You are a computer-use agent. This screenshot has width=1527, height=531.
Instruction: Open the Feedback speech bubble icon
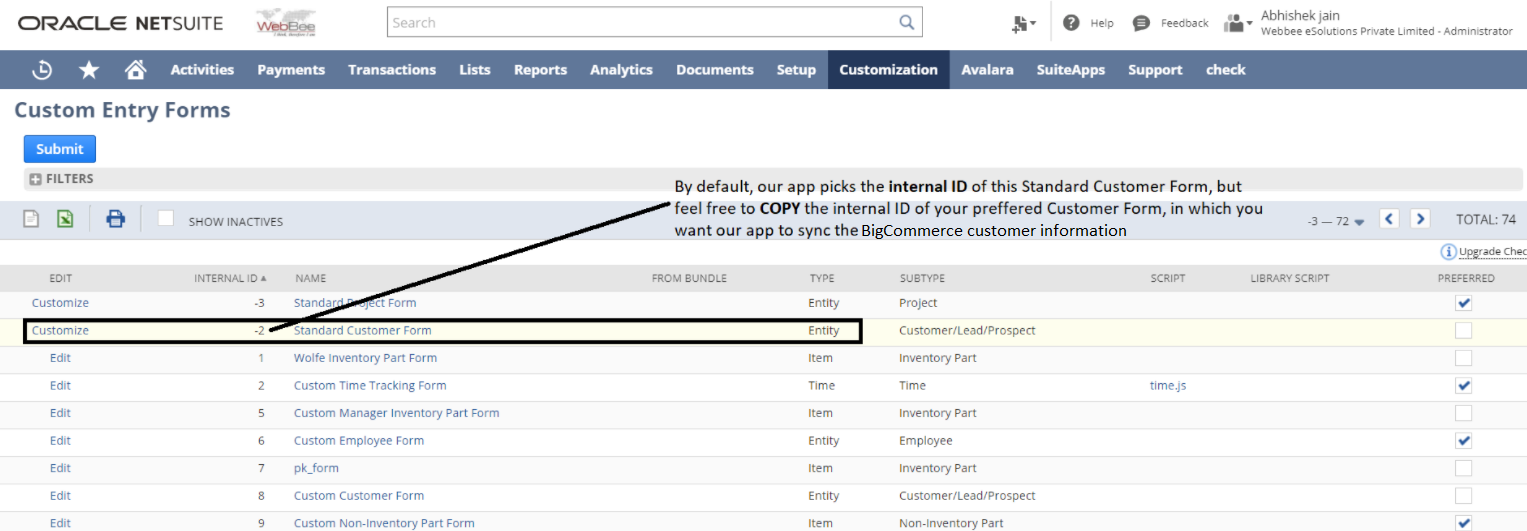pyautogui.click(x=1141, y=23)
